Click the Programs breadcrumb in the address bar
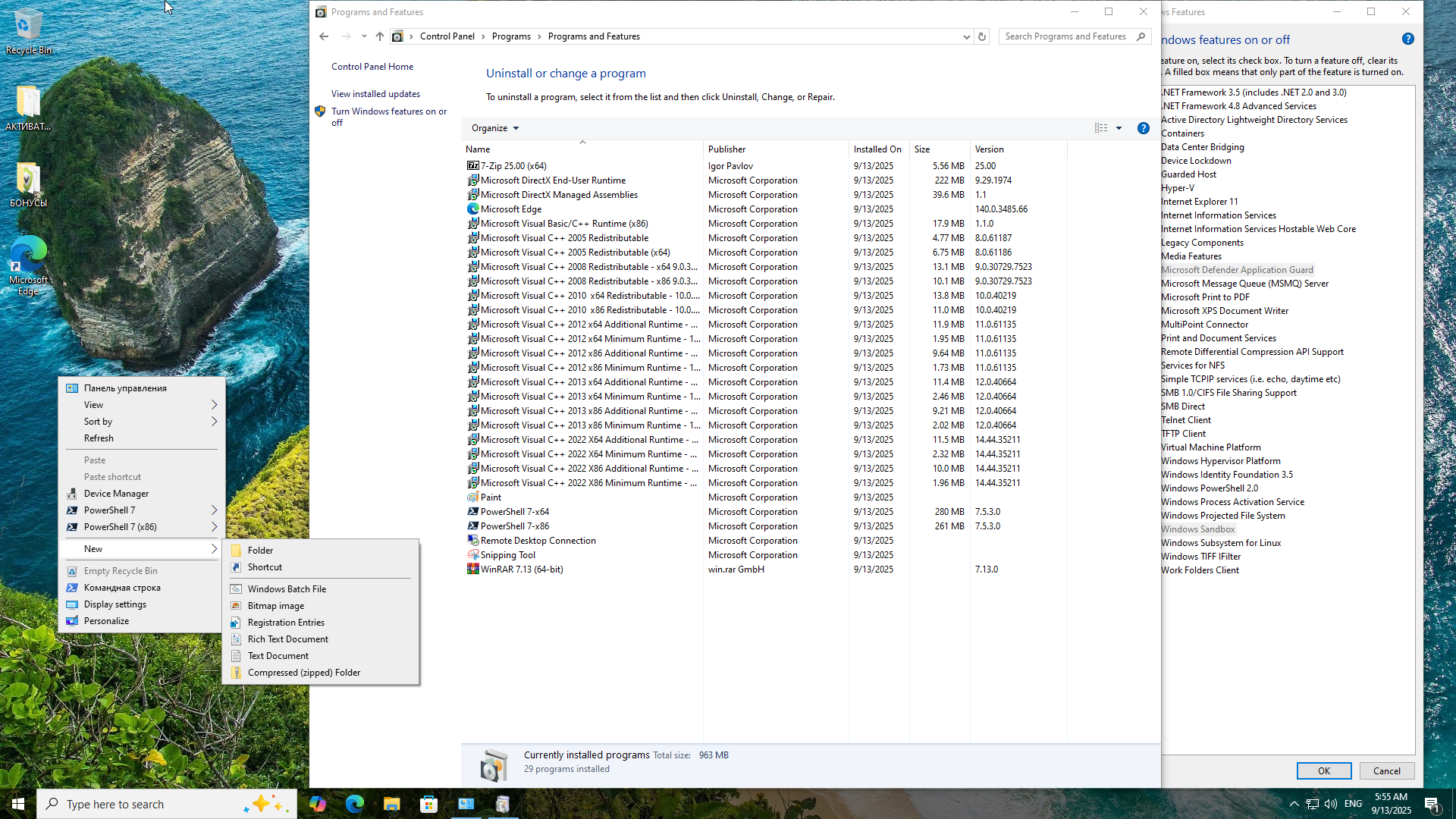The height and width of the screenshot is (819, 1456). pos(511,36)
